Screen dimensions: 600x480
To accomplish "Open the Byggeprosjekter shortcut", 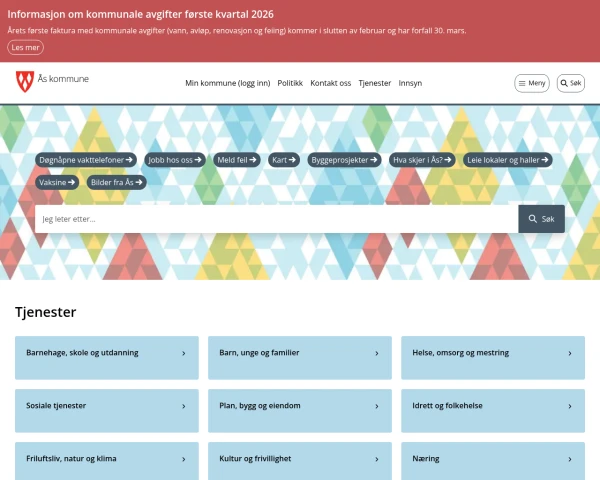I will 344,159.
